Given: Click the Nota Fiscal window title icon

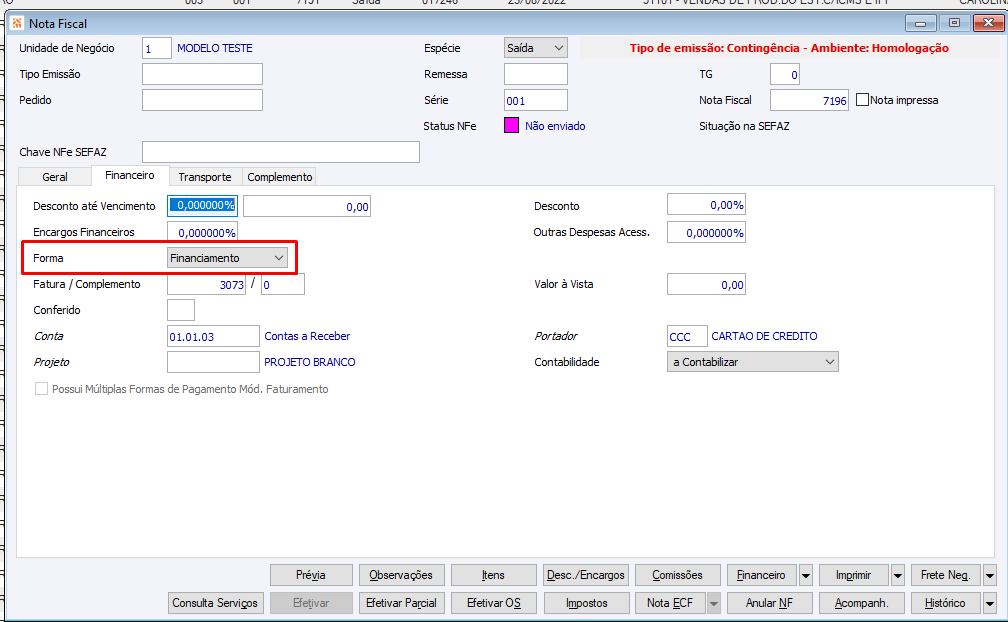Looking at the screenshot, I should click(x=17, y=23).
